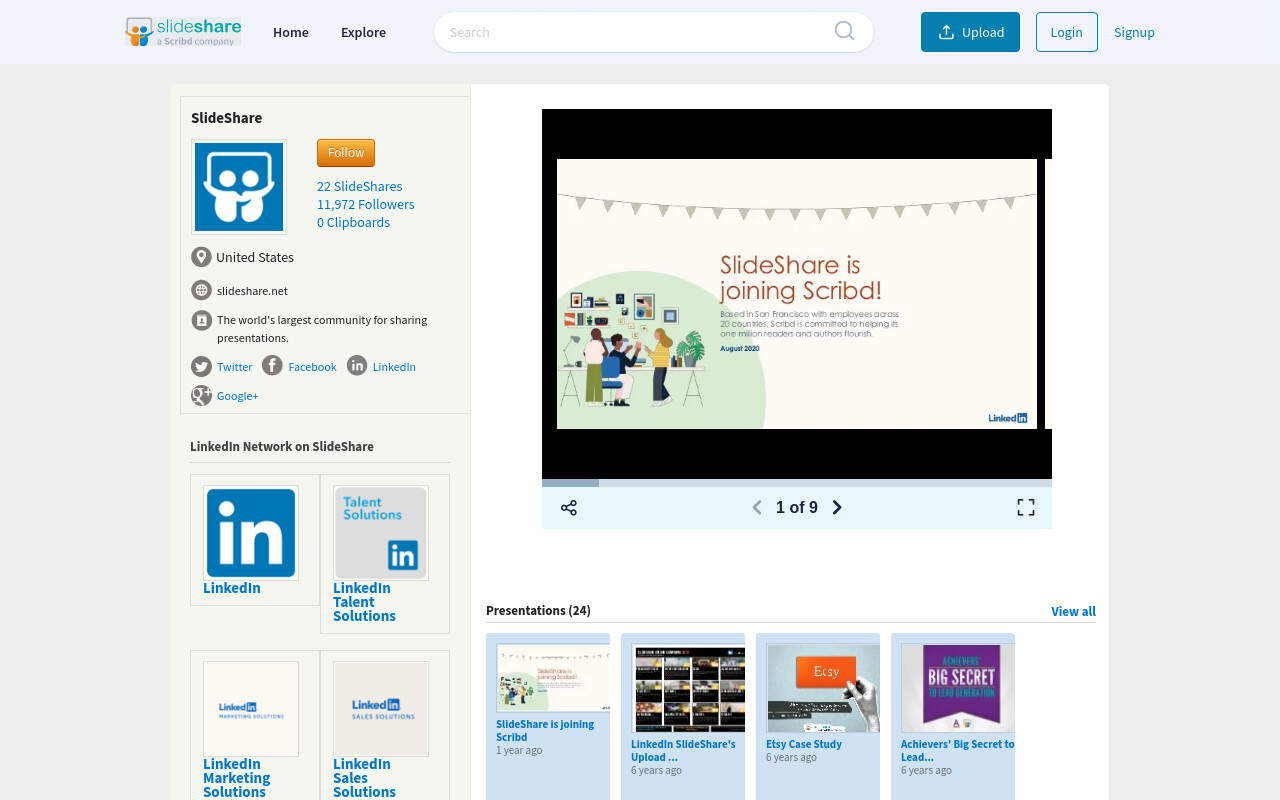Open the Twitter text link
This screenshot has width=1280, height=800.
pyautogui.click(x=235, y=367)
